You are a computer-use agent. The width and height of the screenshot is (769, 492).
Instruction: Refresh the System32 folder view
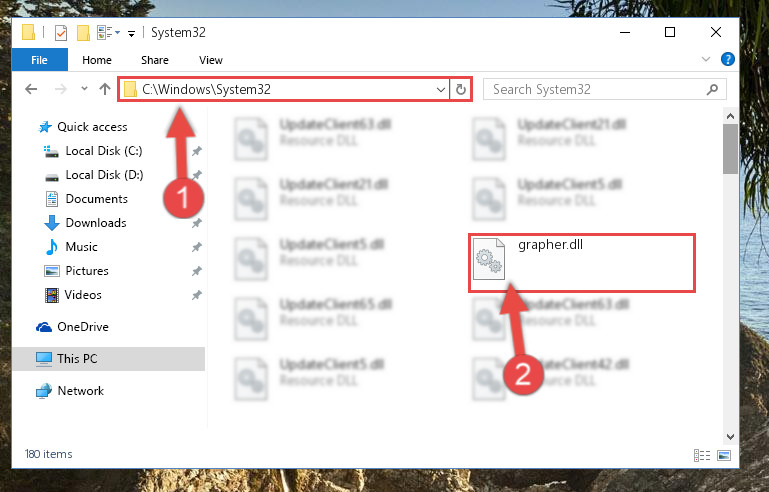(x=461, y=89)
